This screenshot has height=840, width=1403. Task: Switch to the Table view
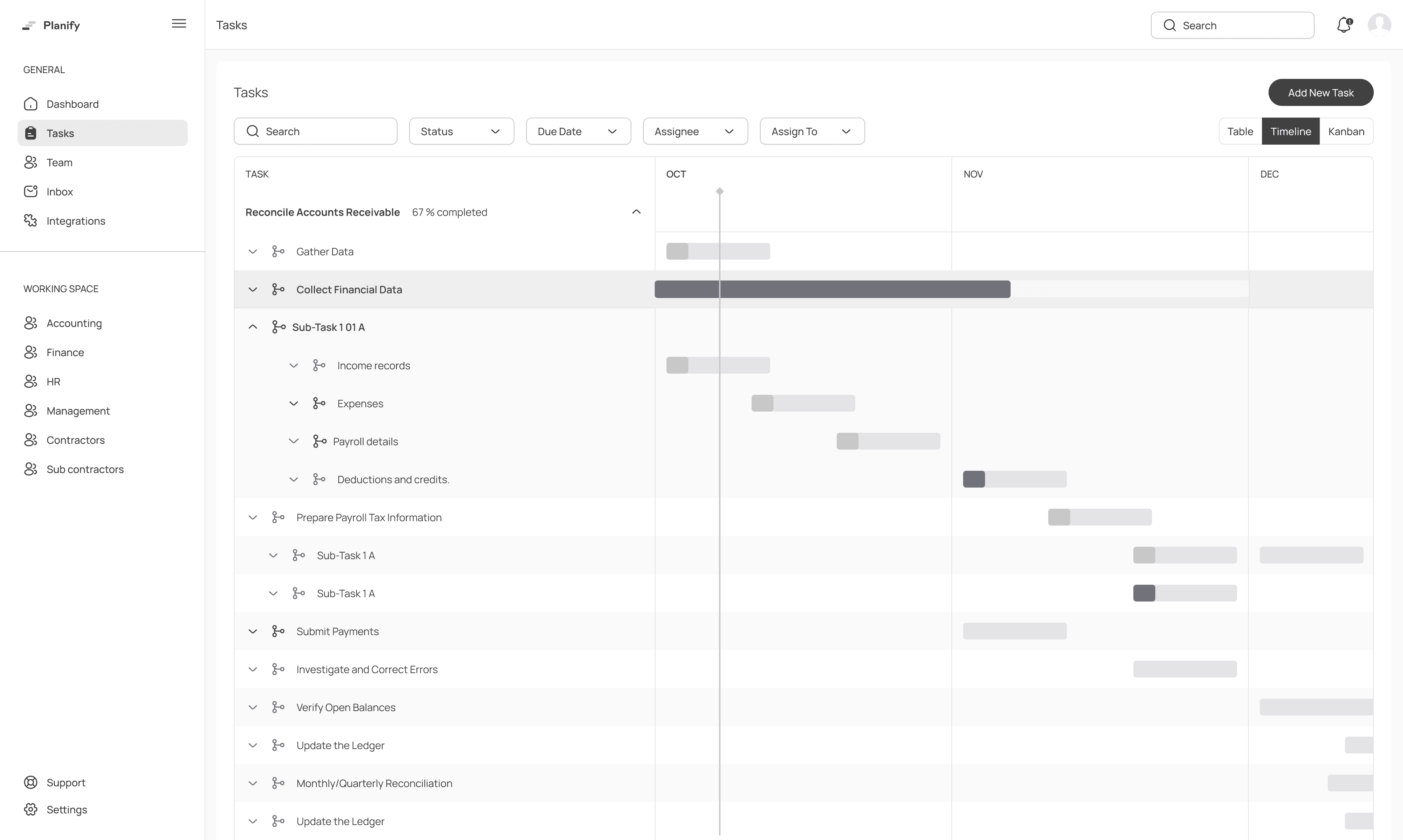[x=1240, y=131]
